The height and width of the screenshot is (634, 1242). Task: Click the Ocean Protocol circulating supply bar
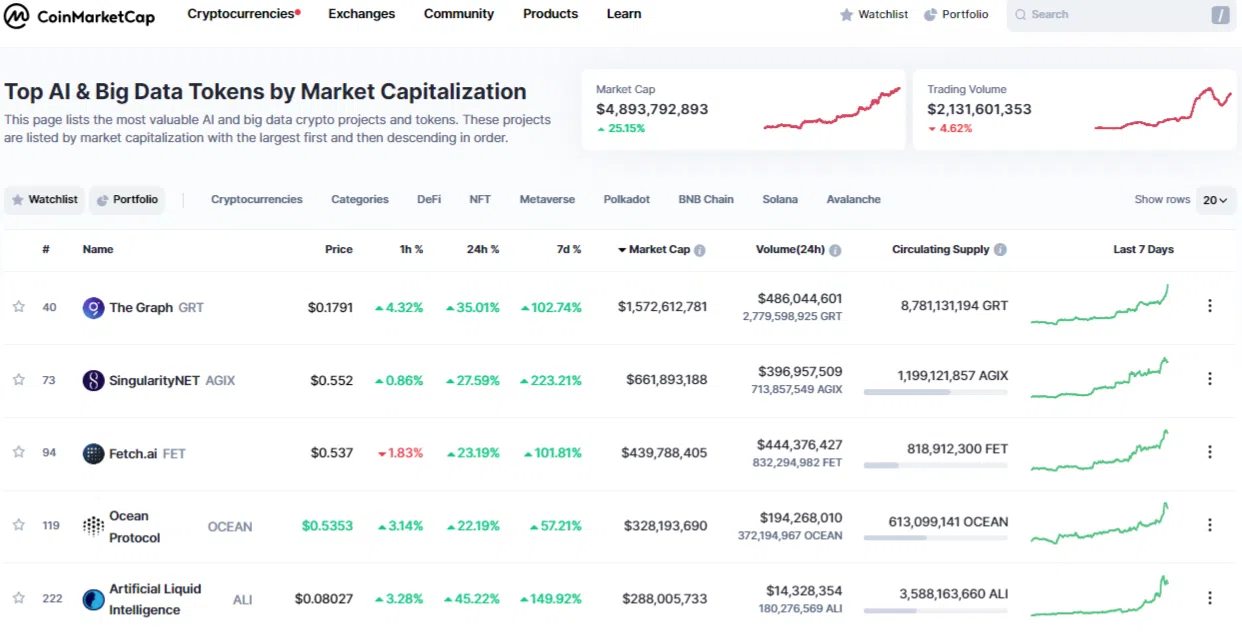(936, 538)
